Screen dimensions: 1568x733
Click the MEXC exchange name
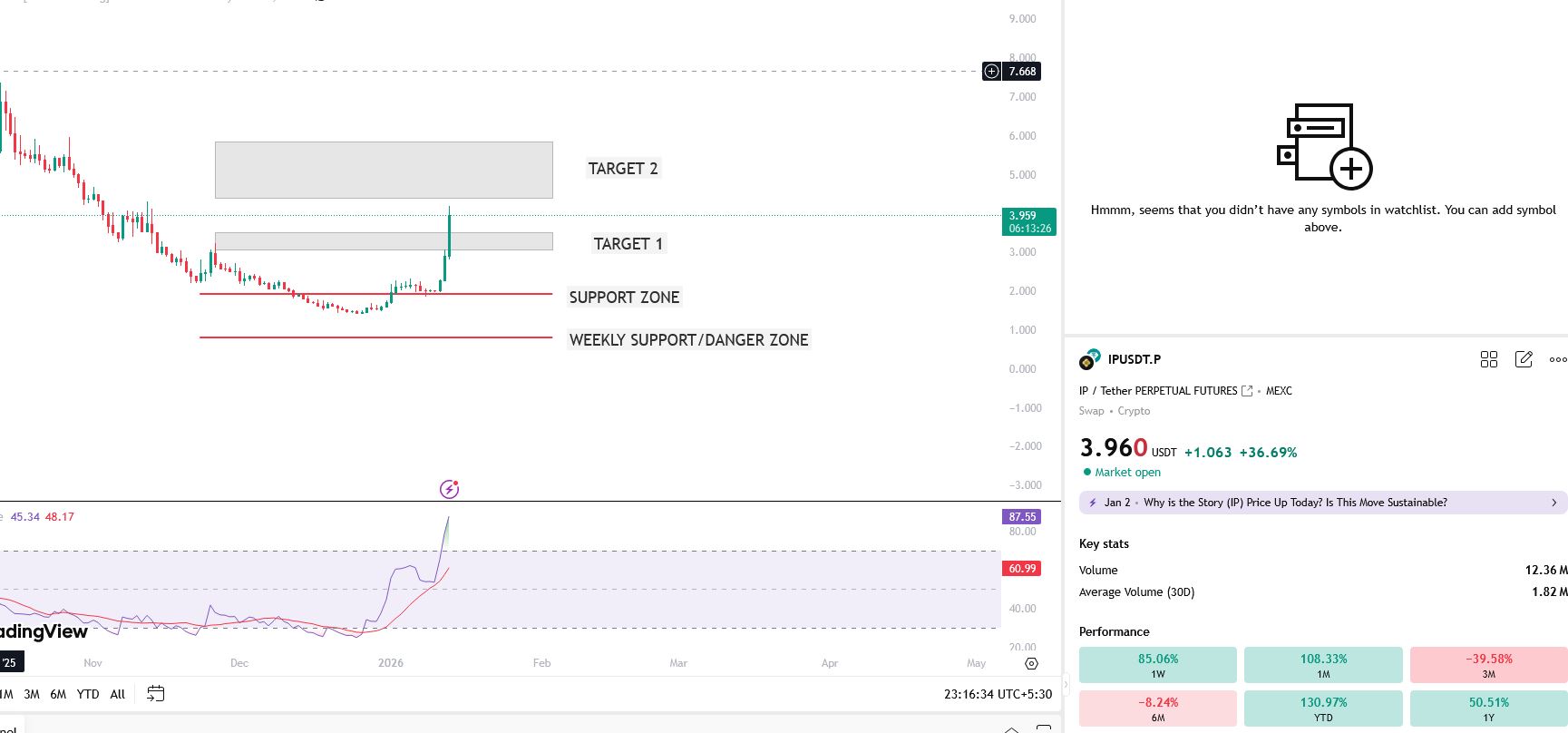coord(1279,391)
